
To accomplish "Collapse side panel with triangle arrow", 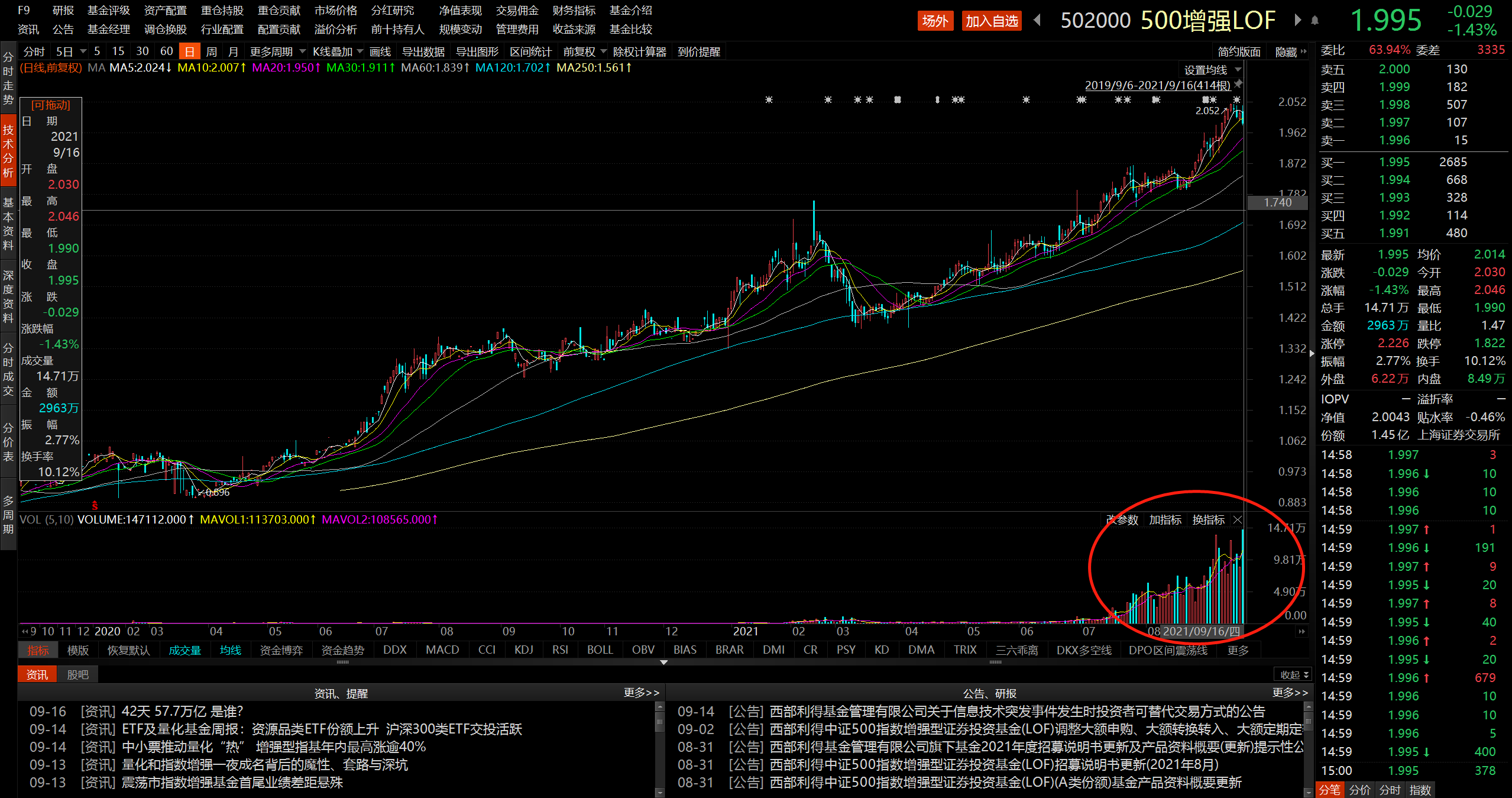I will (x=1312, y=354).
